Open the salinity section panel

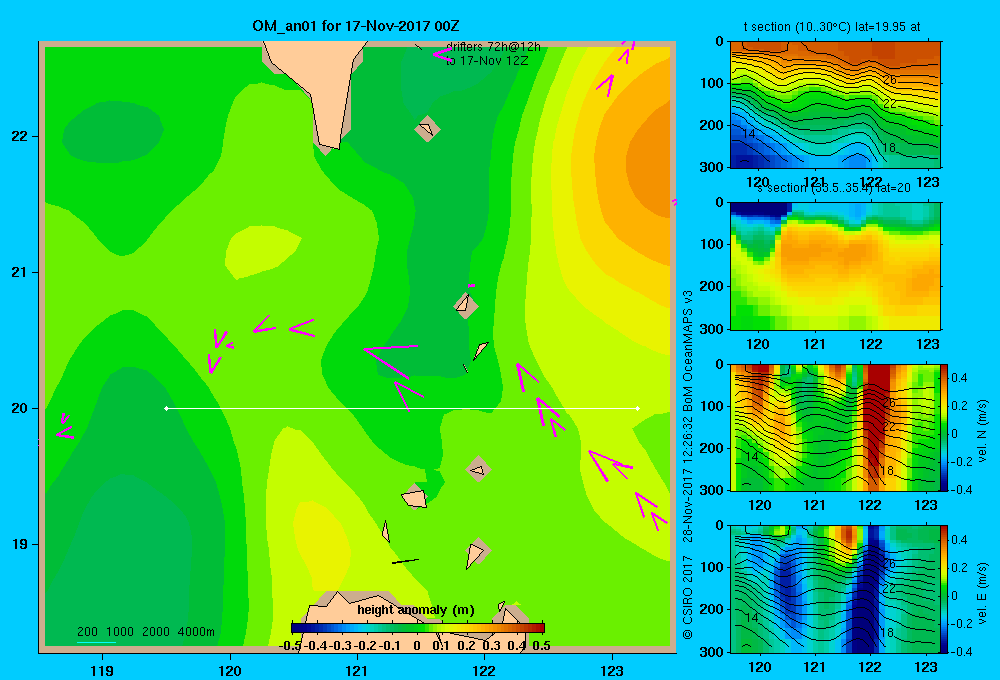click(835, 266)
